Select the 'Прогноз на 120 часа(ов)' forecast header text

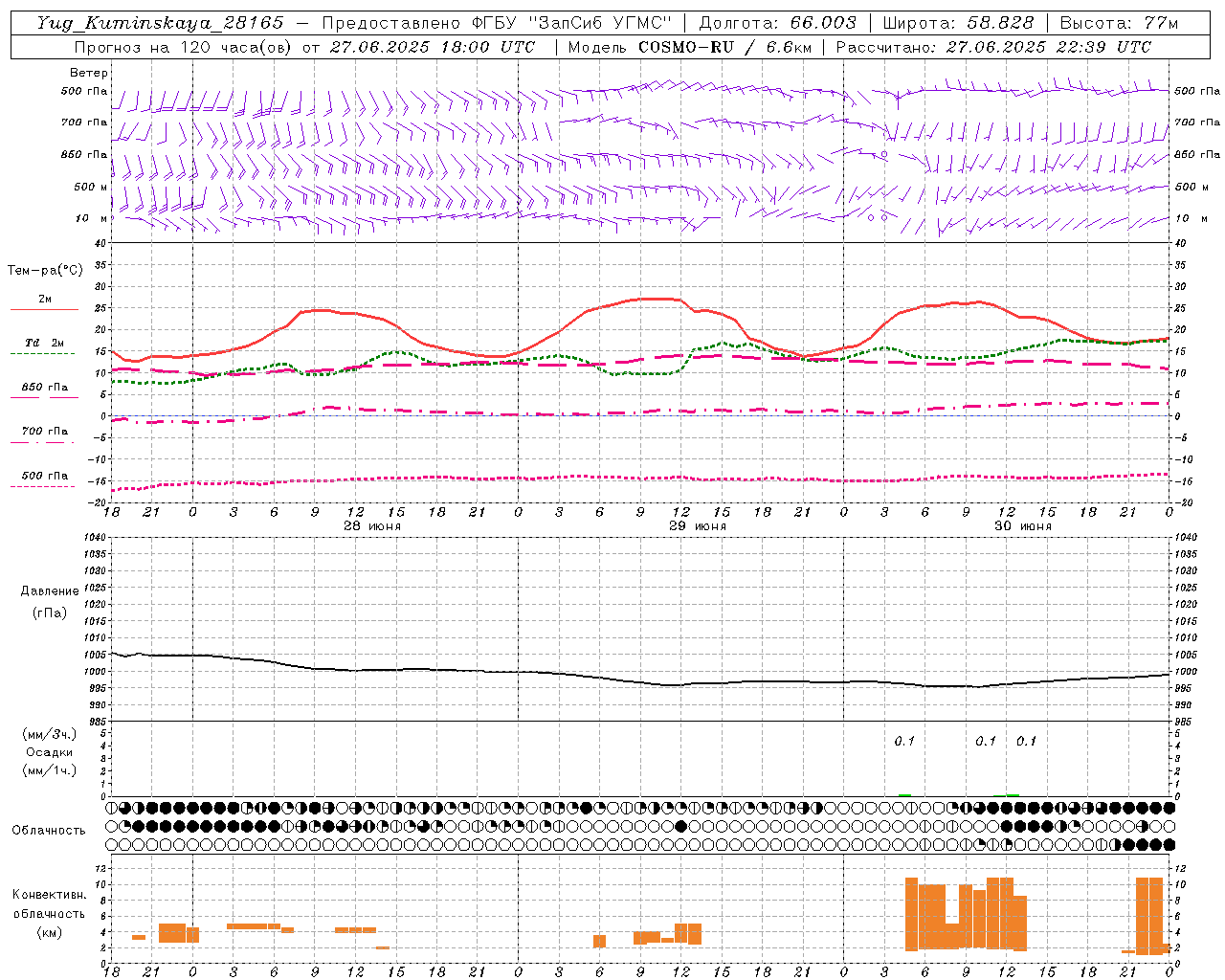pyautogui.click(x=183, y=47)
